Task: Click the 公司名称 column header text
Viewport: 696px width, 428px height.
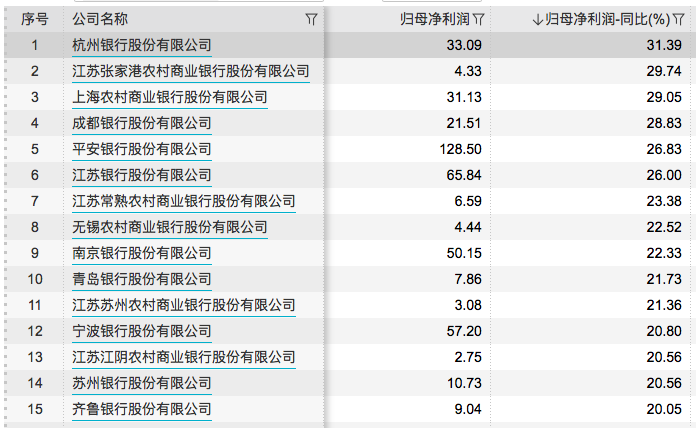Action: coord(100,19)
